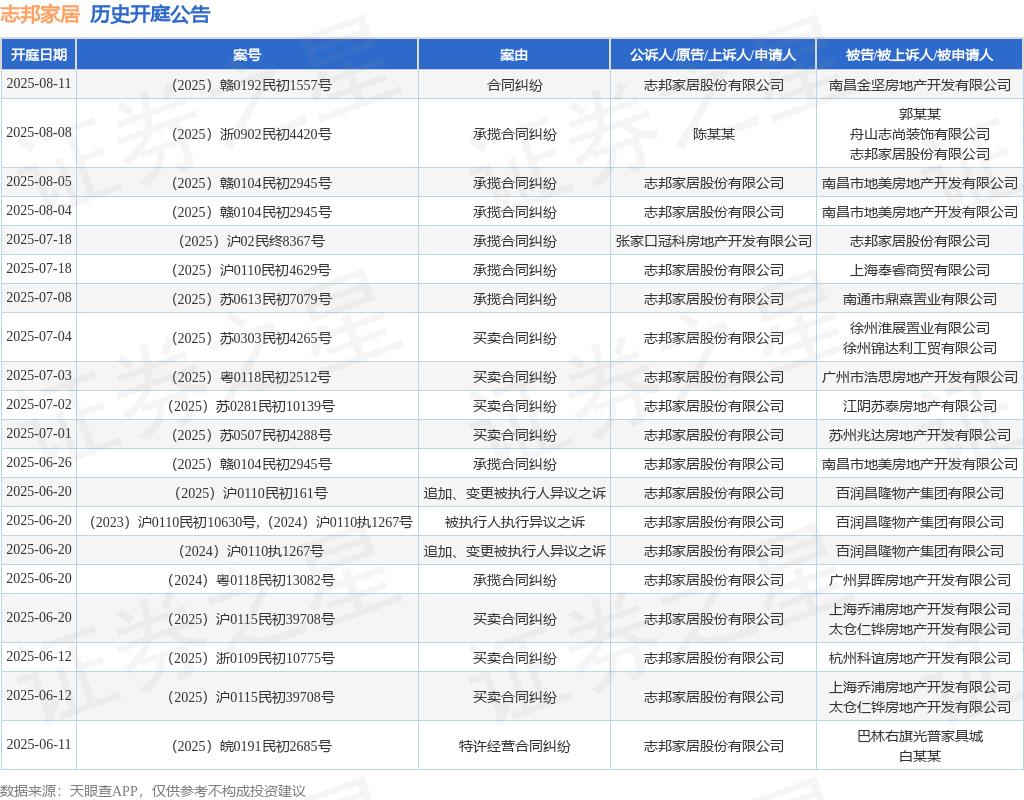The height and width of the screenshot is (800, 1024).
Task: Click the date 2025-06-26
Action: (39, 462)
